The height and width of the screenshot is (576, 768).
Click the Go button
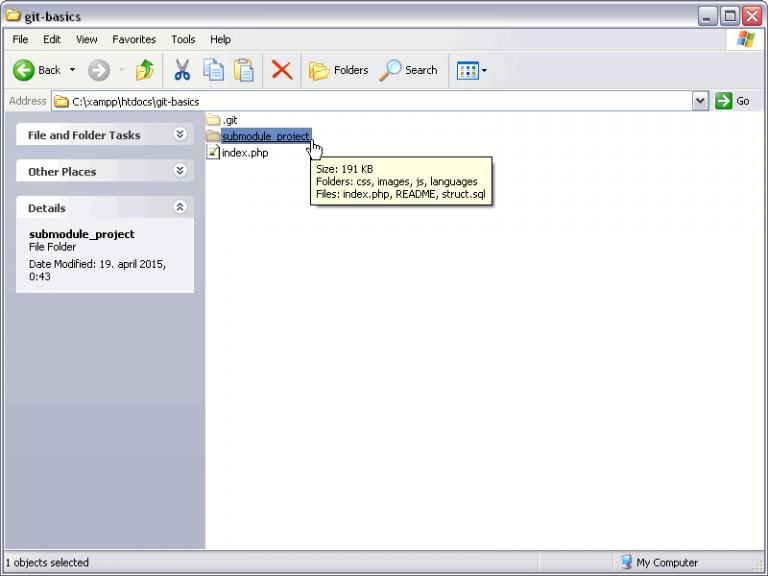point(733,101)
